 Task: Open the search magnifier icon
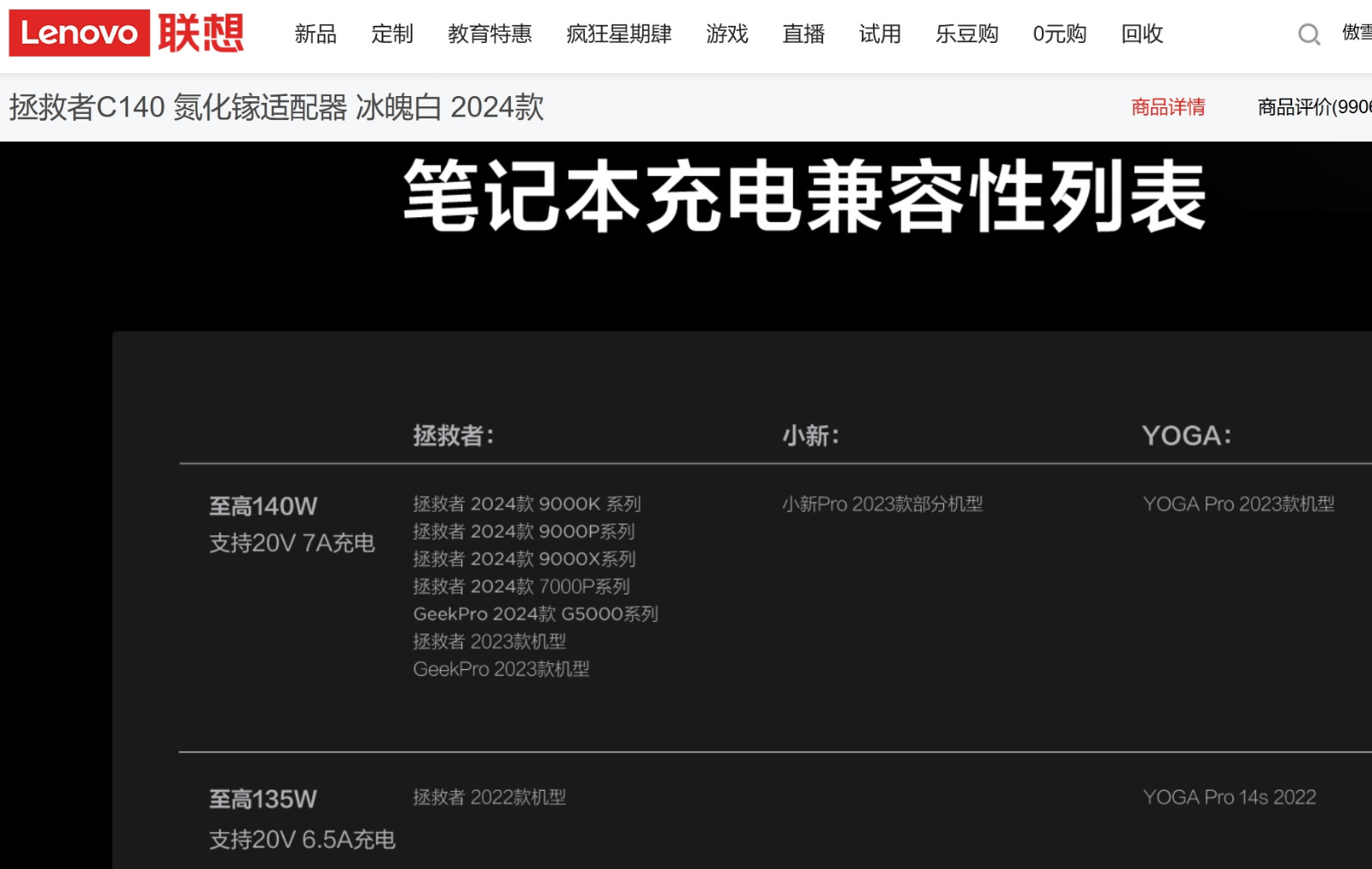[1309, 34]
